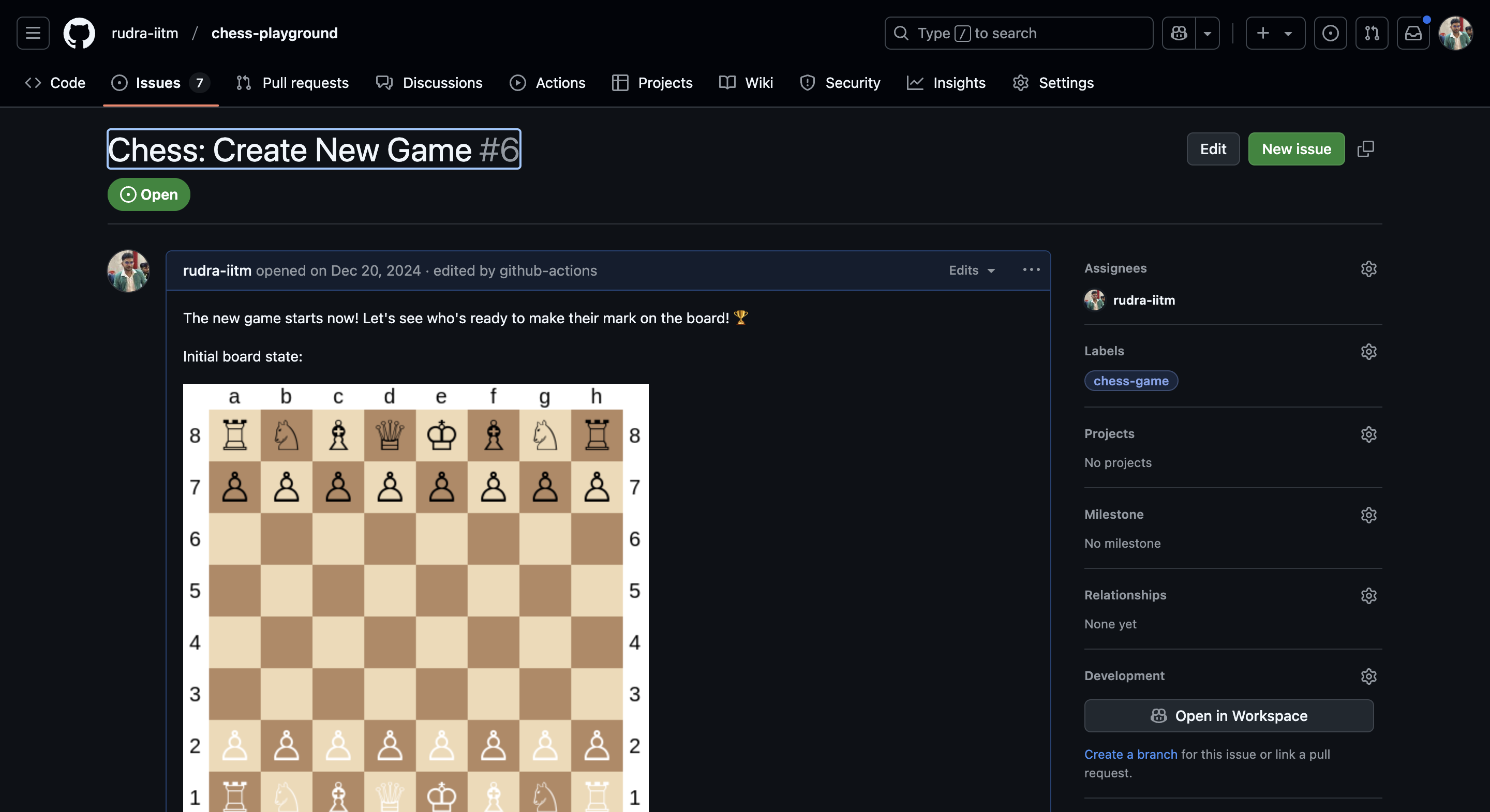The height and width of the screenshot is (812, 1490).
Task: Click the issues icon in header
Action: pos(1330,33)
